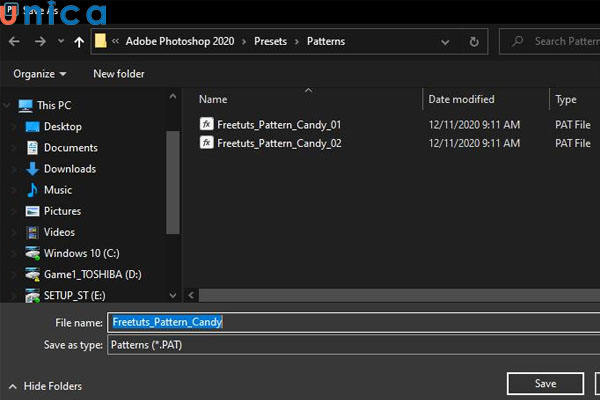This screenshot has height=400, width=600.
Task: Click the Hide Folders label
Action: (x=53, y=386)
